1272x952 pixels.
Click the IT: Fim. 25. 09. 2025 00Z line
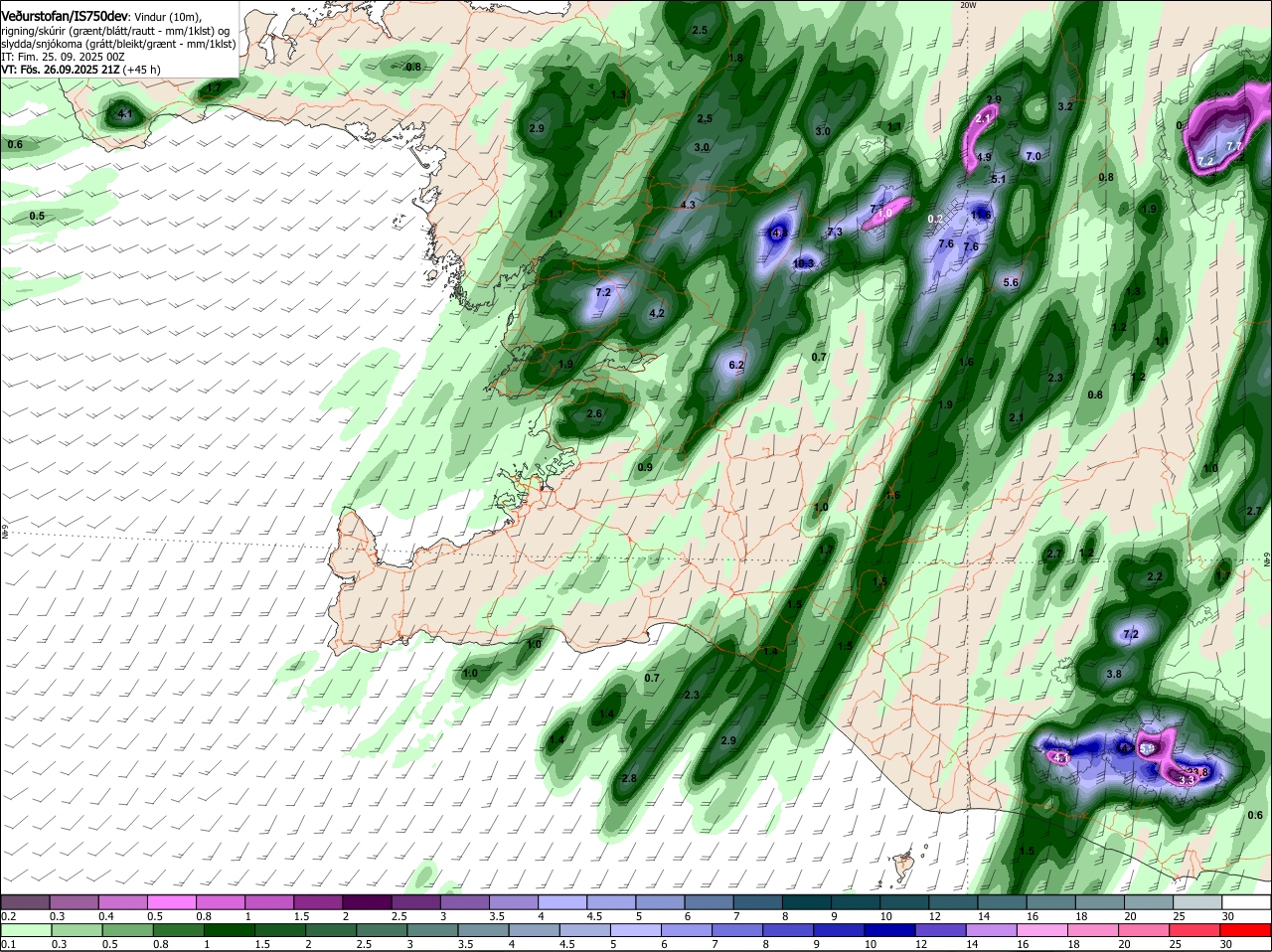[x=63, y=57]
